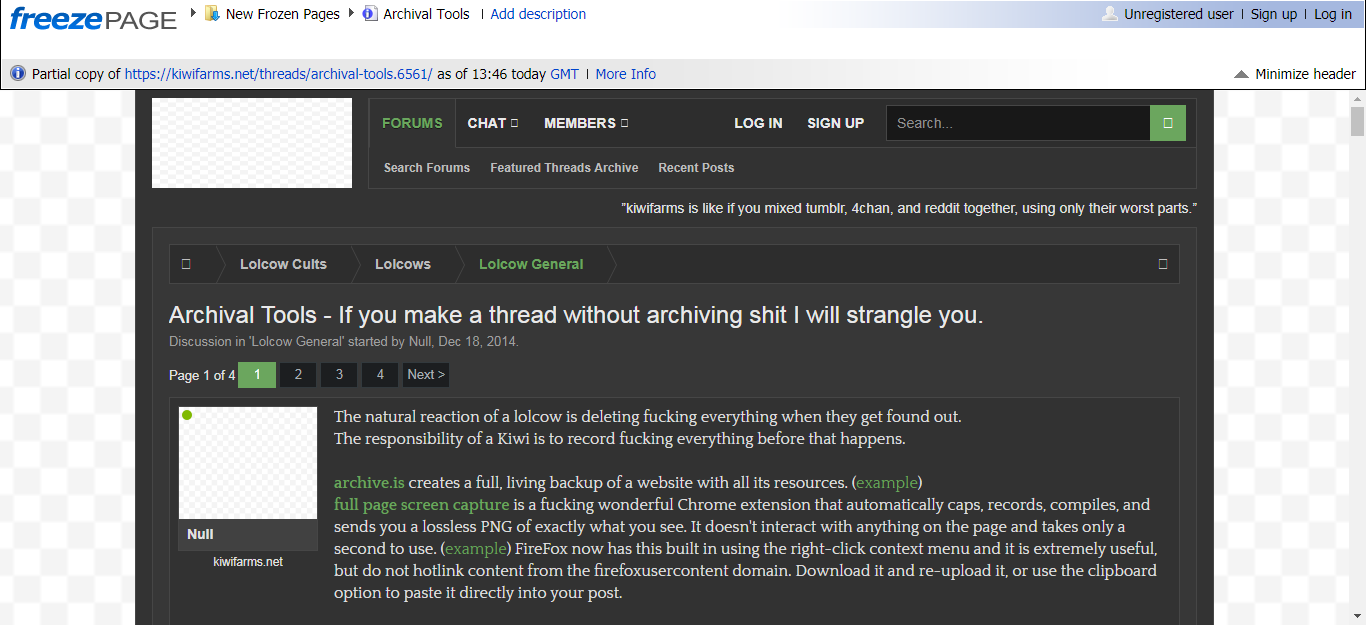The height and width of the screenshot is (625, 1366).
Task: Click the Unregistered user avatar icon
Action: pyautogui.click(x=1109, y=13)
